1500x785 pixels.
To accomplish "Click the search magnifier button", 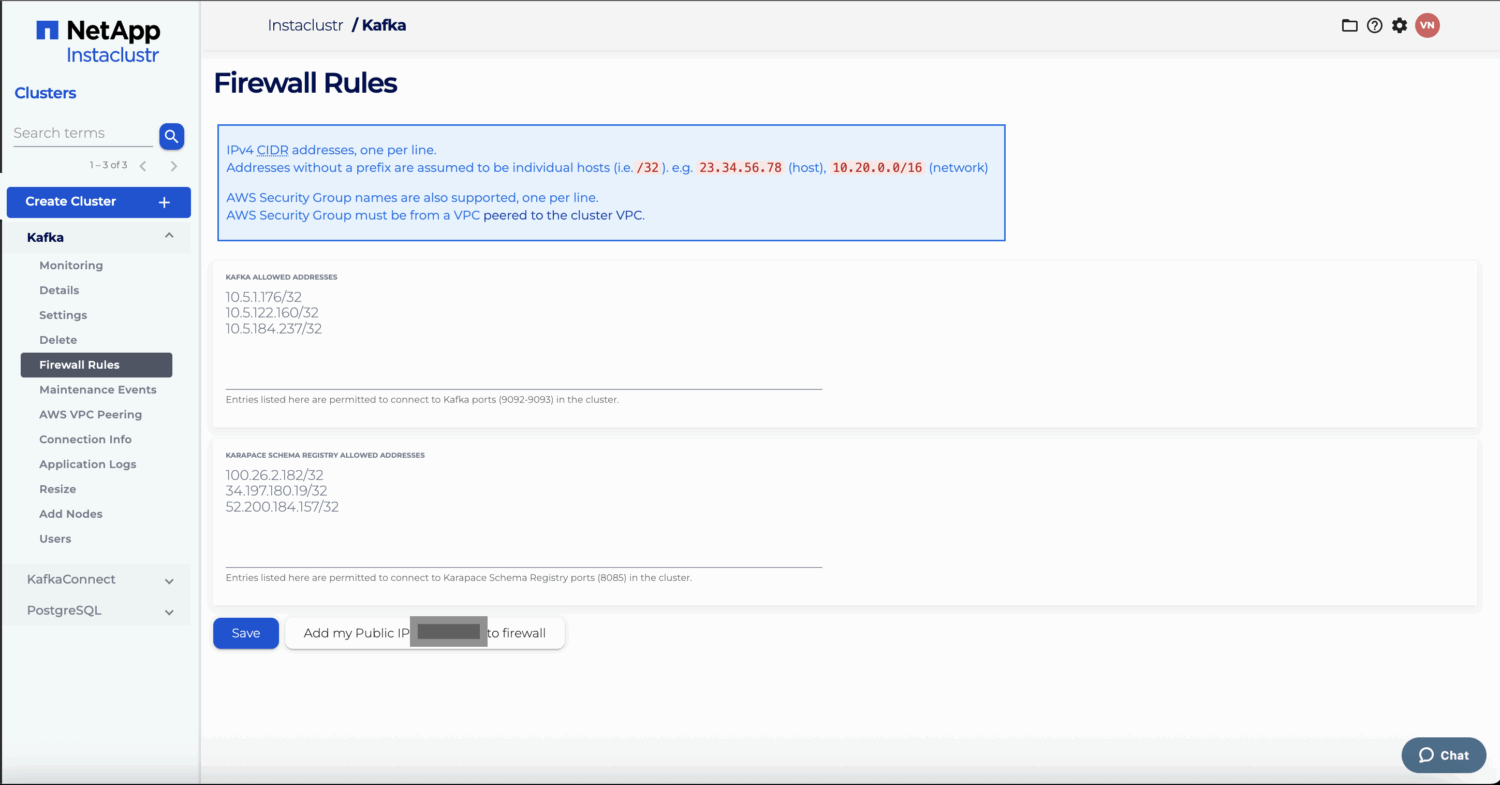I will 171,136.
